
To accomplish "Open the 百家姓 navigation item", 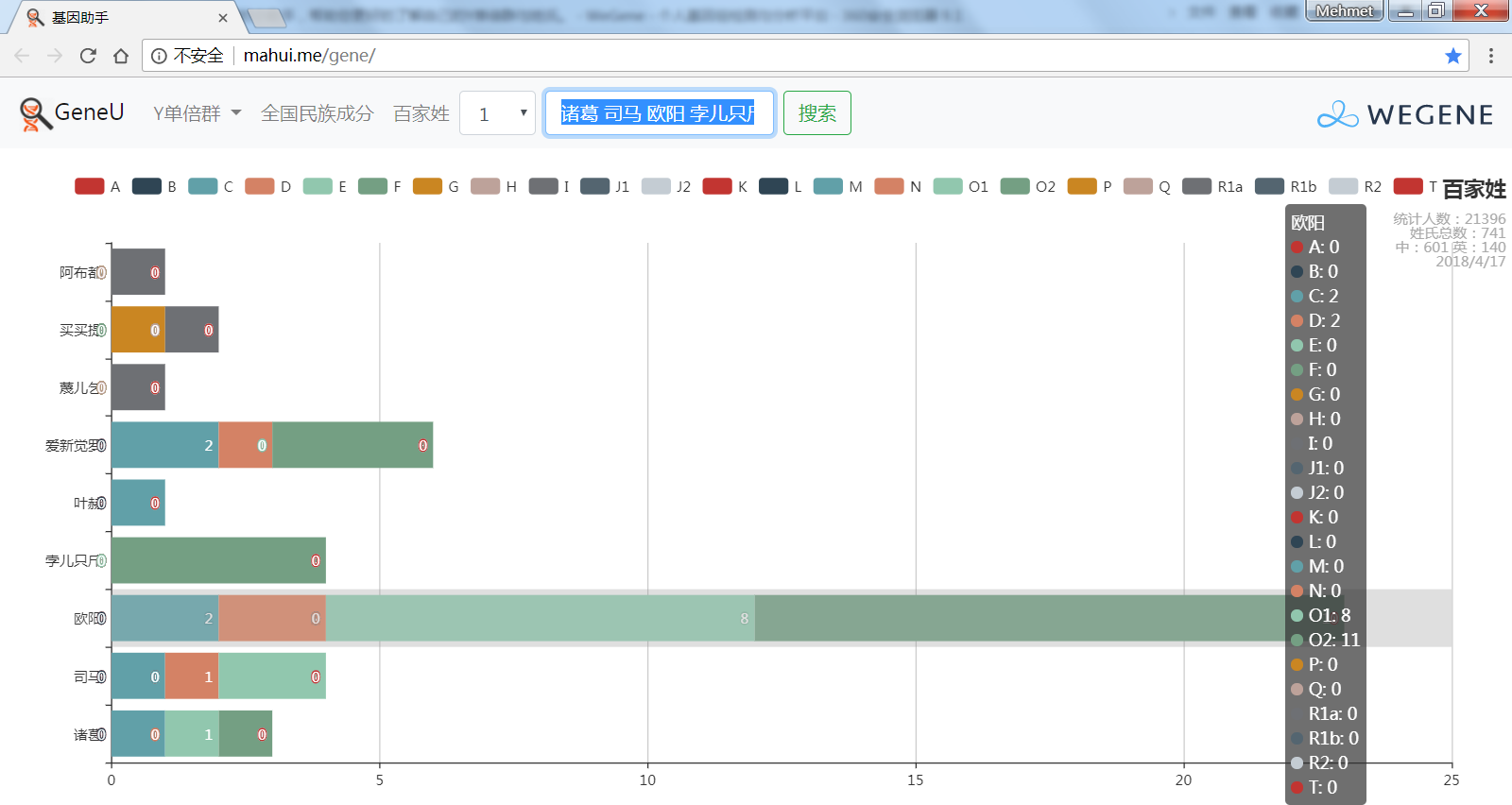I will tap(421, 113).
